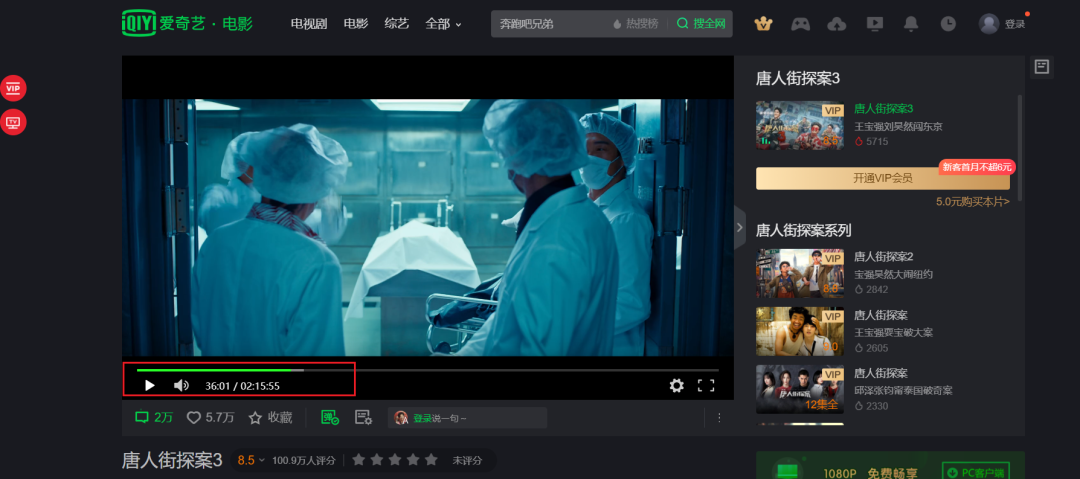Viewport: 1080px width, 479px height.
Task: Open the 电影 menu
Action: tap(355, 24)
